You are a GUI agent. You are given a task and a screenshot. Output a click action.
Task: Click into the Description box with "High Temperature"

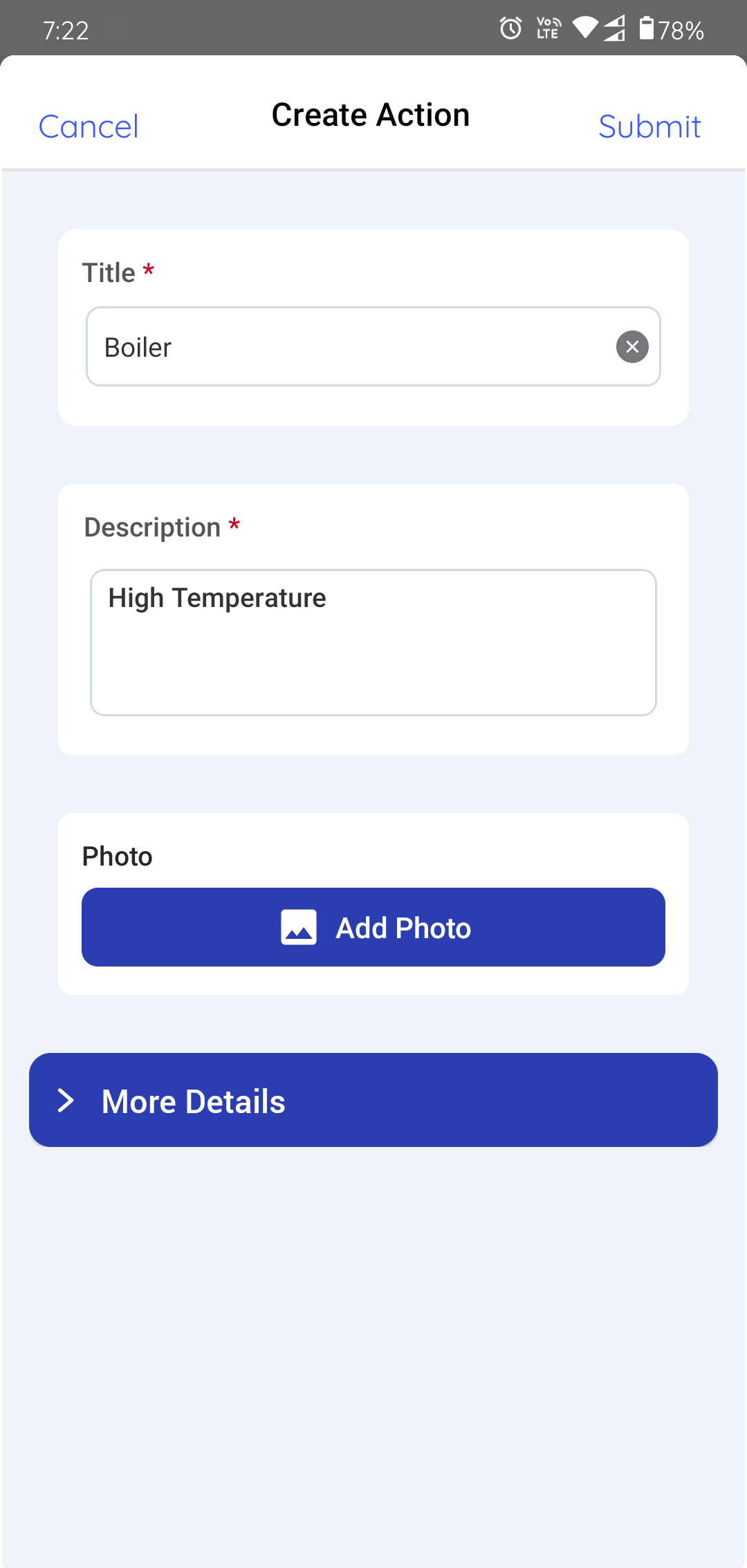click(373, 642)
